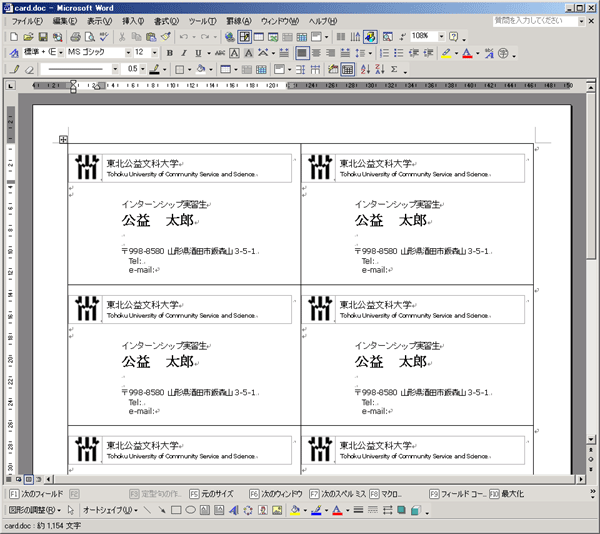
Task: Open the line weight 0.5 dropdown
Action: pos(143,69)
